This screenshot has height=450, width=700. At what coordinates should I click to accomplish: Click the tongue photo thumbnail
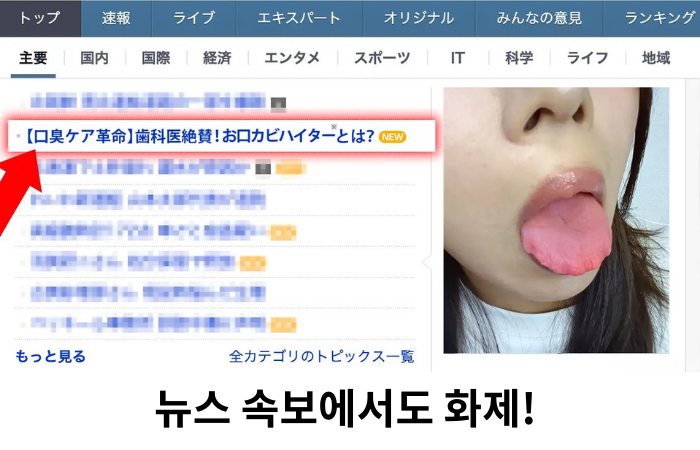pos(556,220)
